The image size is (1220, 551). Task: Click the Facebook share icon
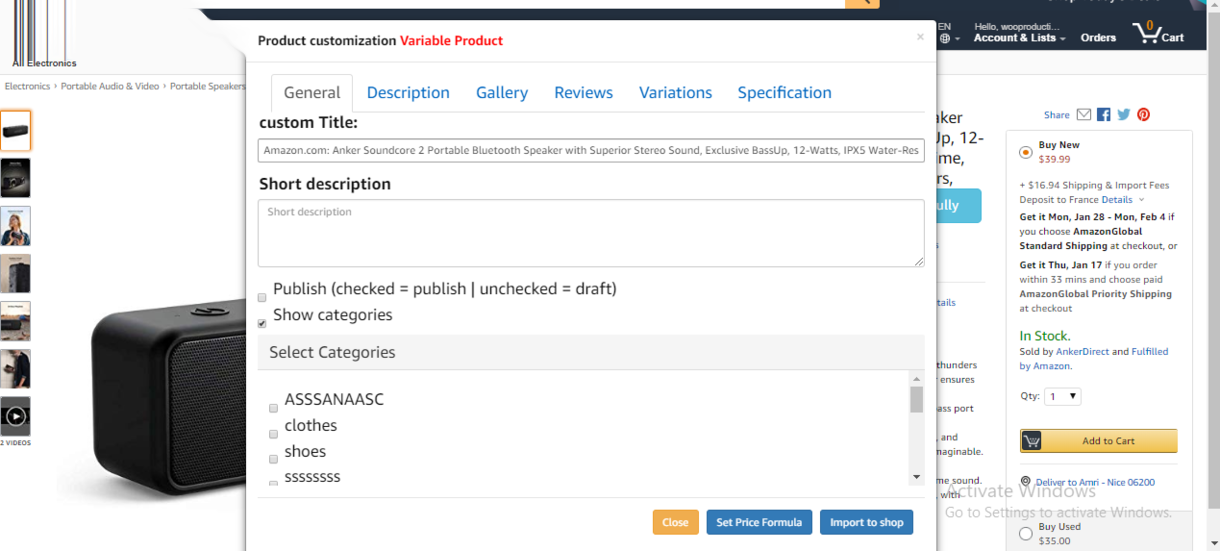click(1103, 115)
